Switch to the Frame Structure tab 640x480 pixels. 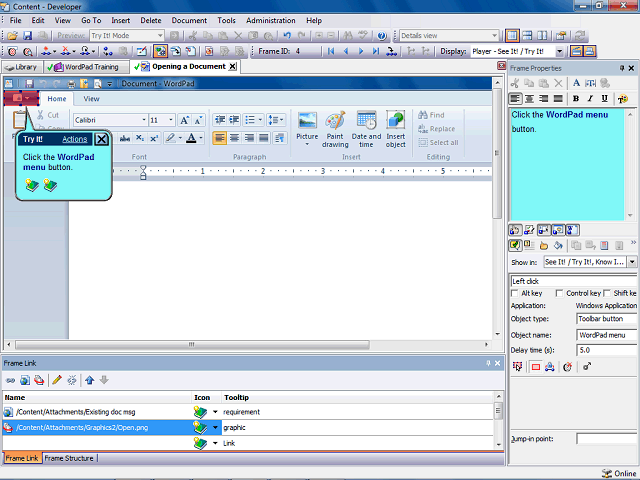[69, 458]
